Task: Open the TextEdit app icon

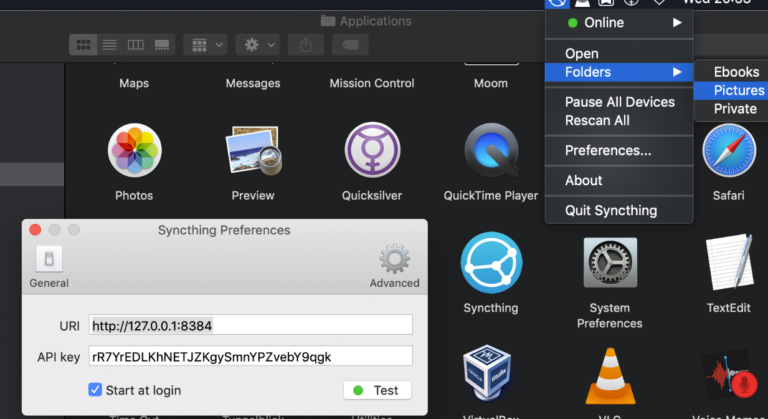Action: tap(728, 262)
